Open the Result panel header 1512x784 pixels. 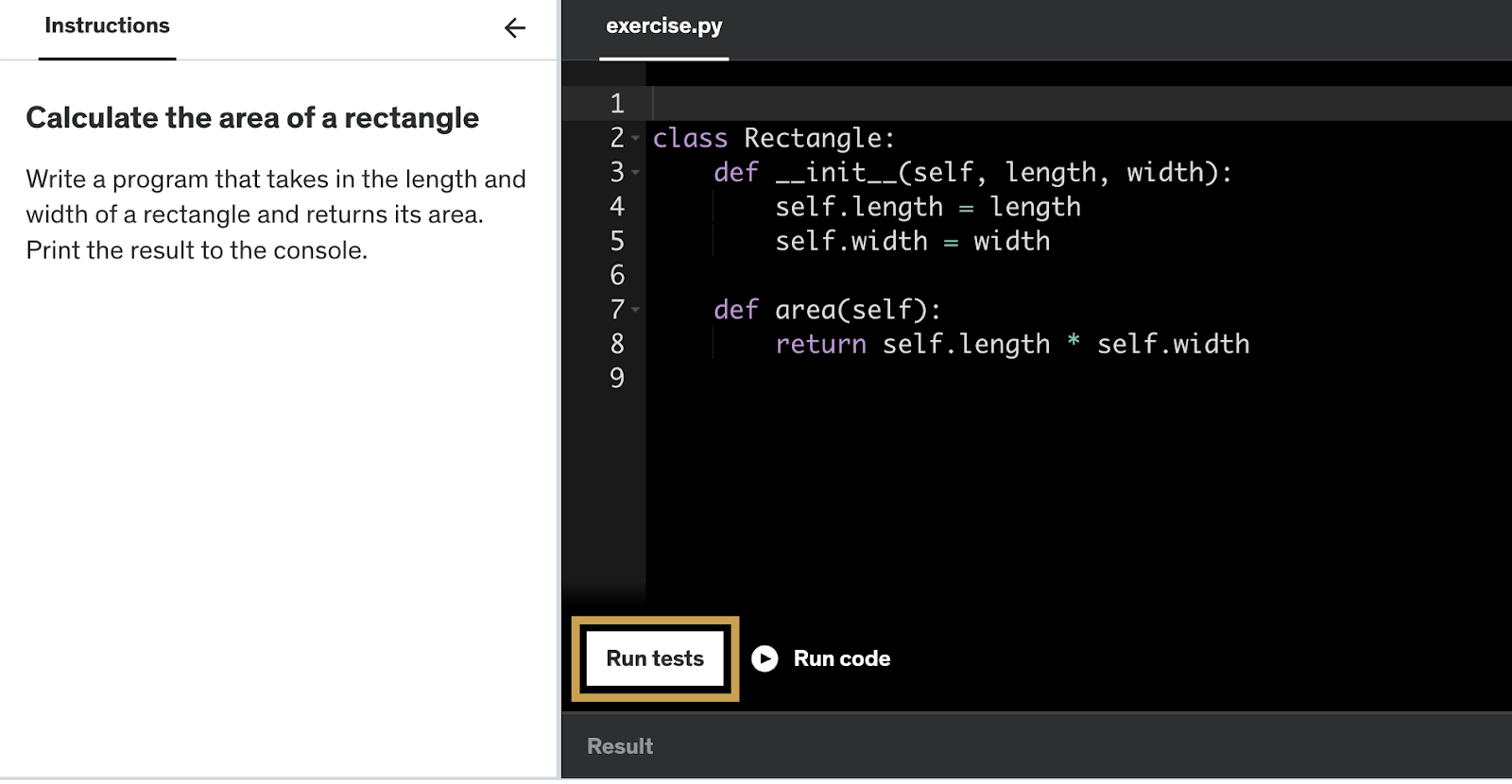click(620, 746)
